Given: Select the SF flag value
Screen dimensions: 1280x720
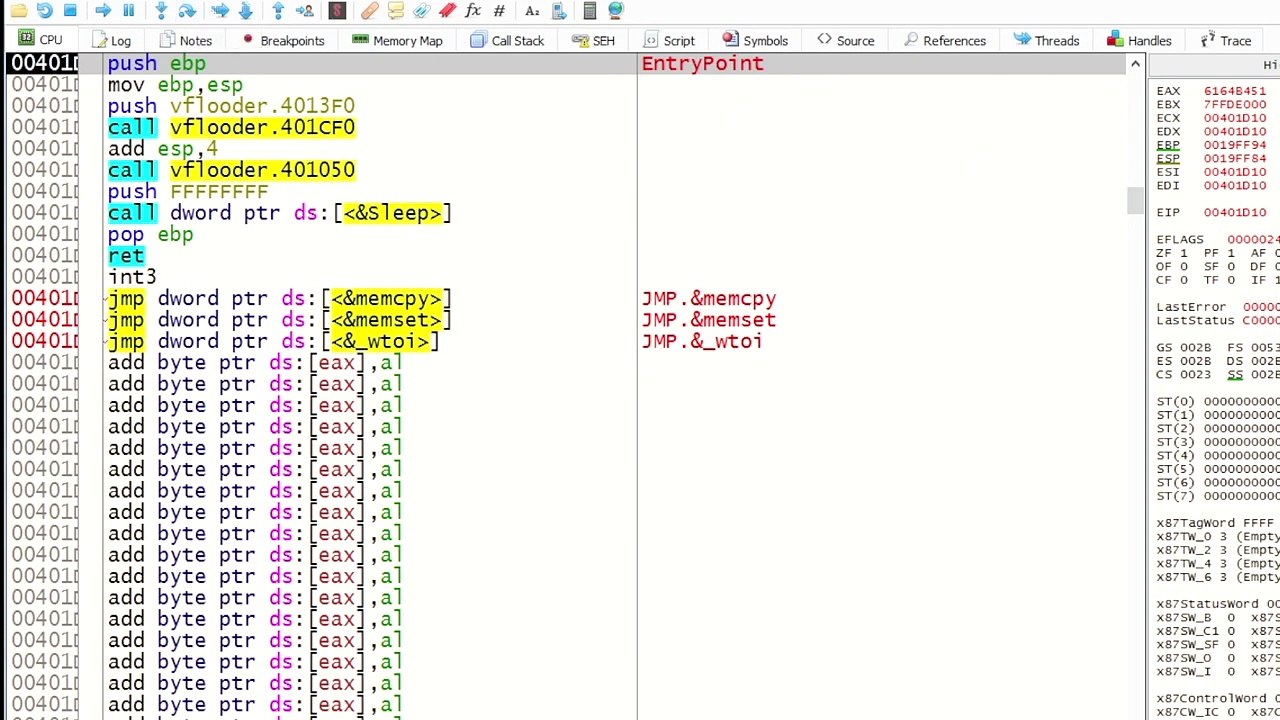Looking at the screenshot, I should pos(1231,267).
